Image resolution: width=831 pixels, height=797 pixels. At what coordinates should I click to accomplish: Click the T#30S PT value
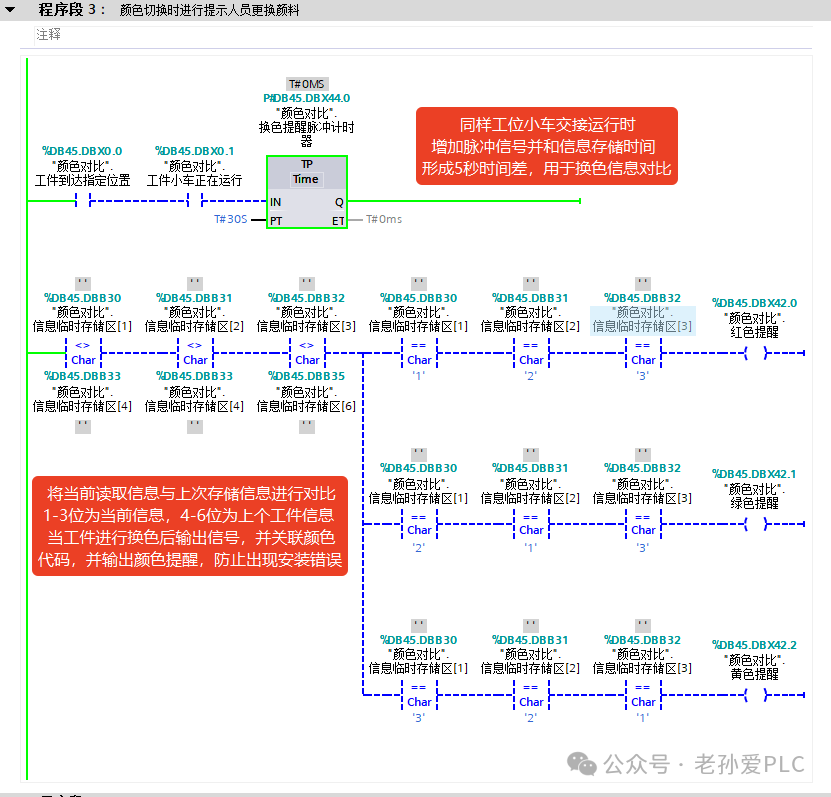coord(231,219)
